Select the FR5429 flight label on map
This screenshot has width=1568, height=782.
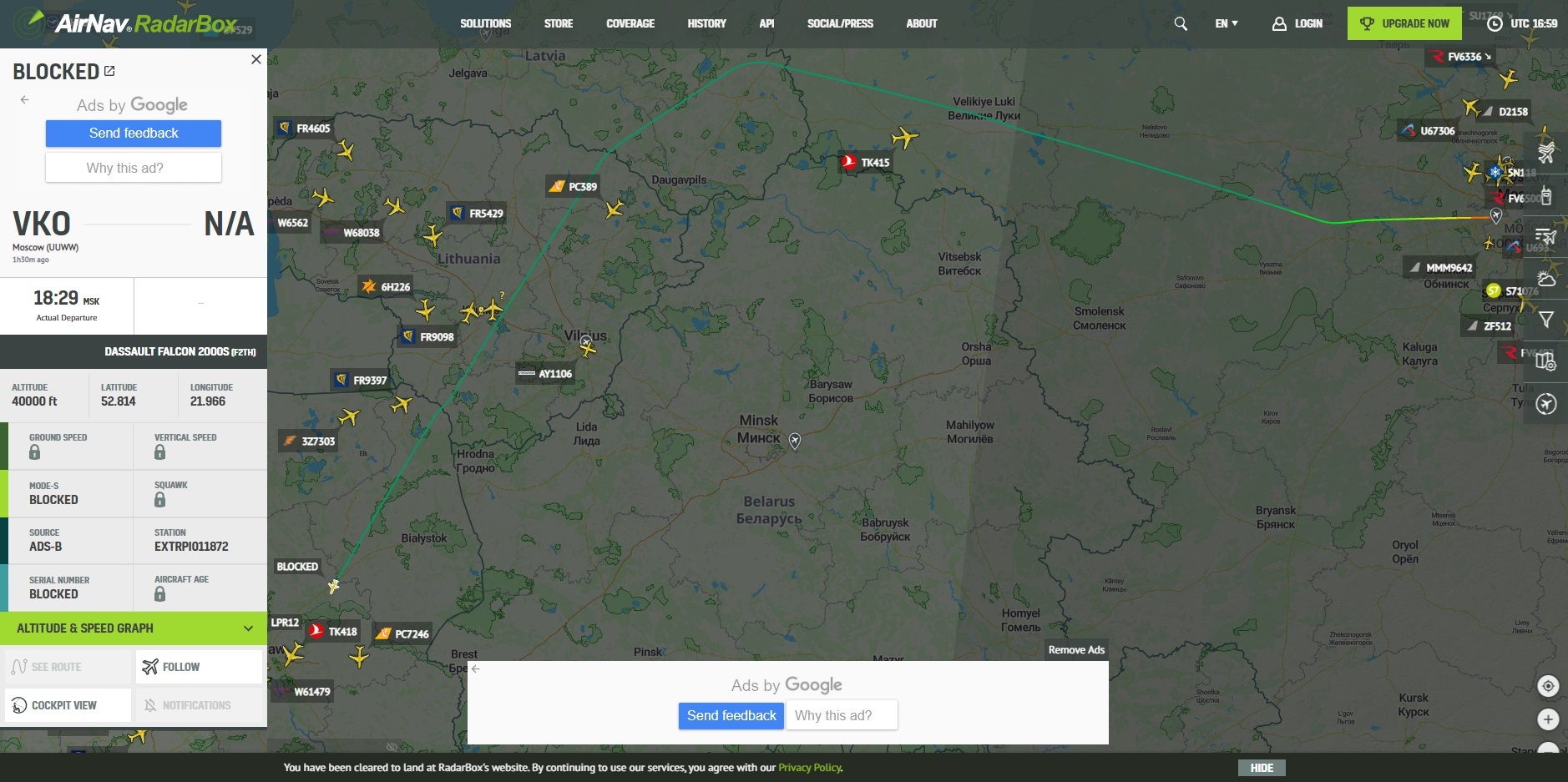(x=478, y=213)
